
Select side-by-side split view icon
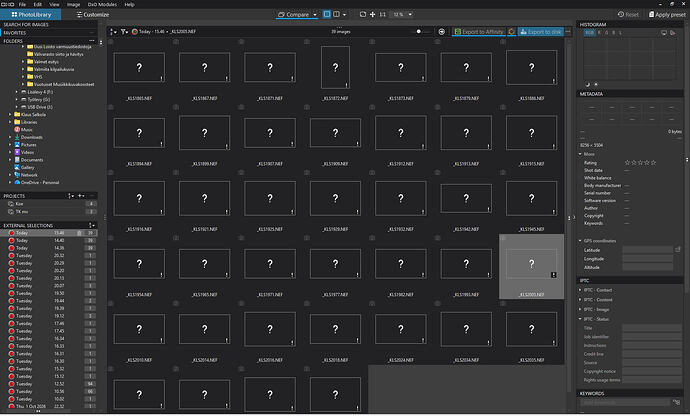tap(336, 14)
